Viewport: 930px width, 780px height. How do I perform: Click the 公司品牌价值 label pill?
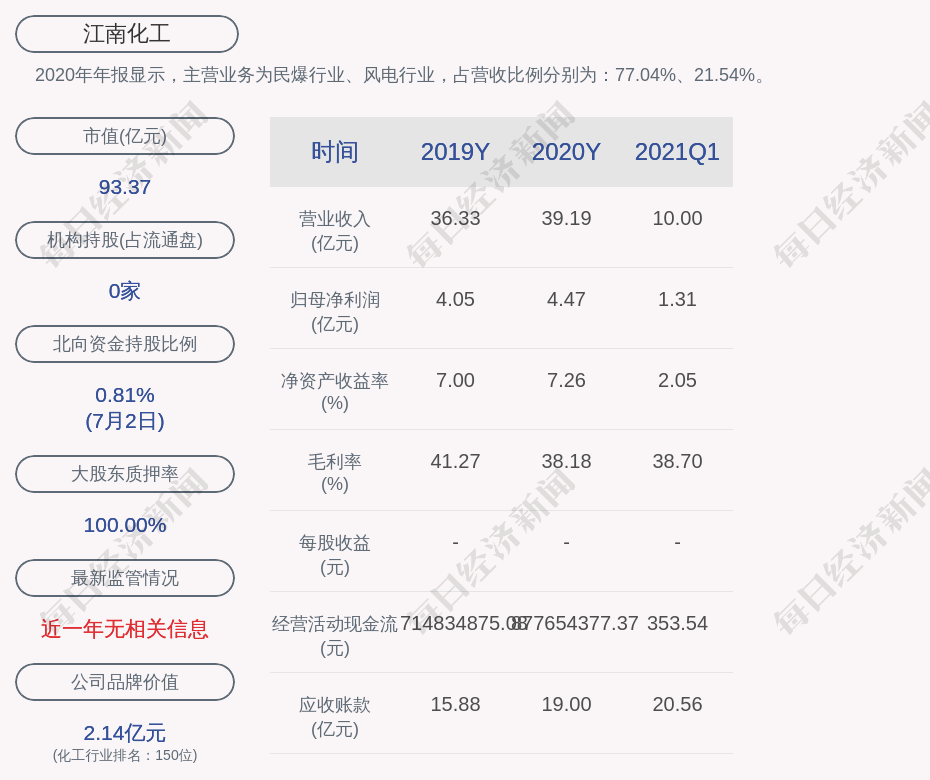pos(125,682)
